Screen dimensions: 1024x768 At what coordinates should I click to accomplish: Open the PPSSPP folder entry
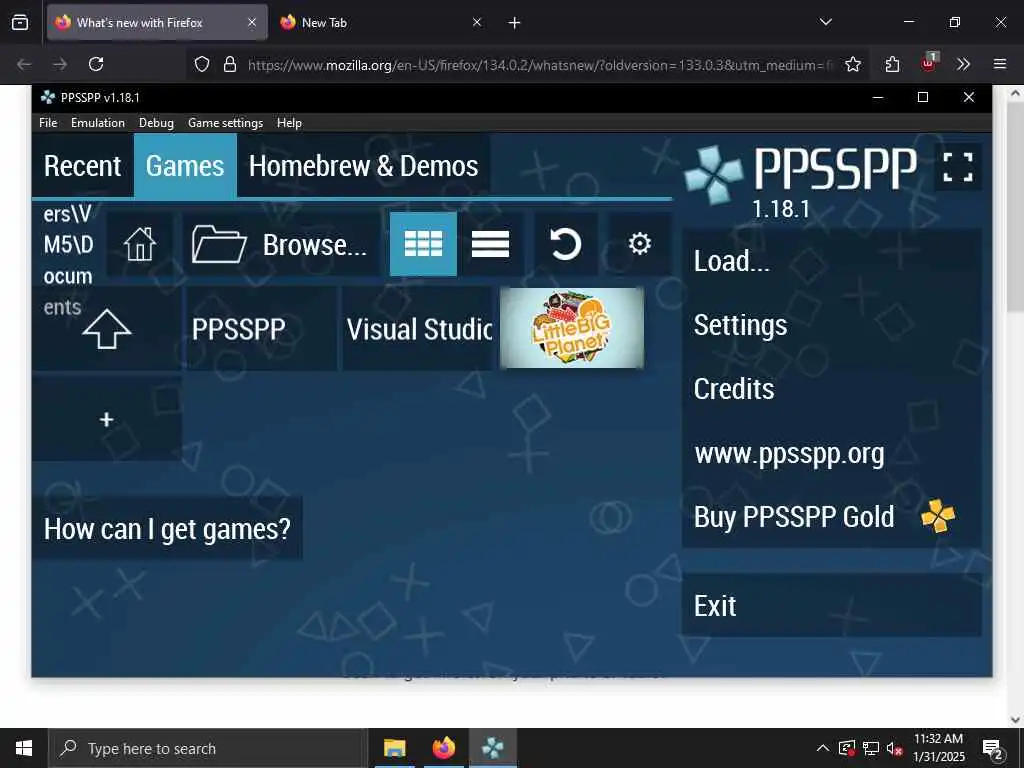click(261, 329)
